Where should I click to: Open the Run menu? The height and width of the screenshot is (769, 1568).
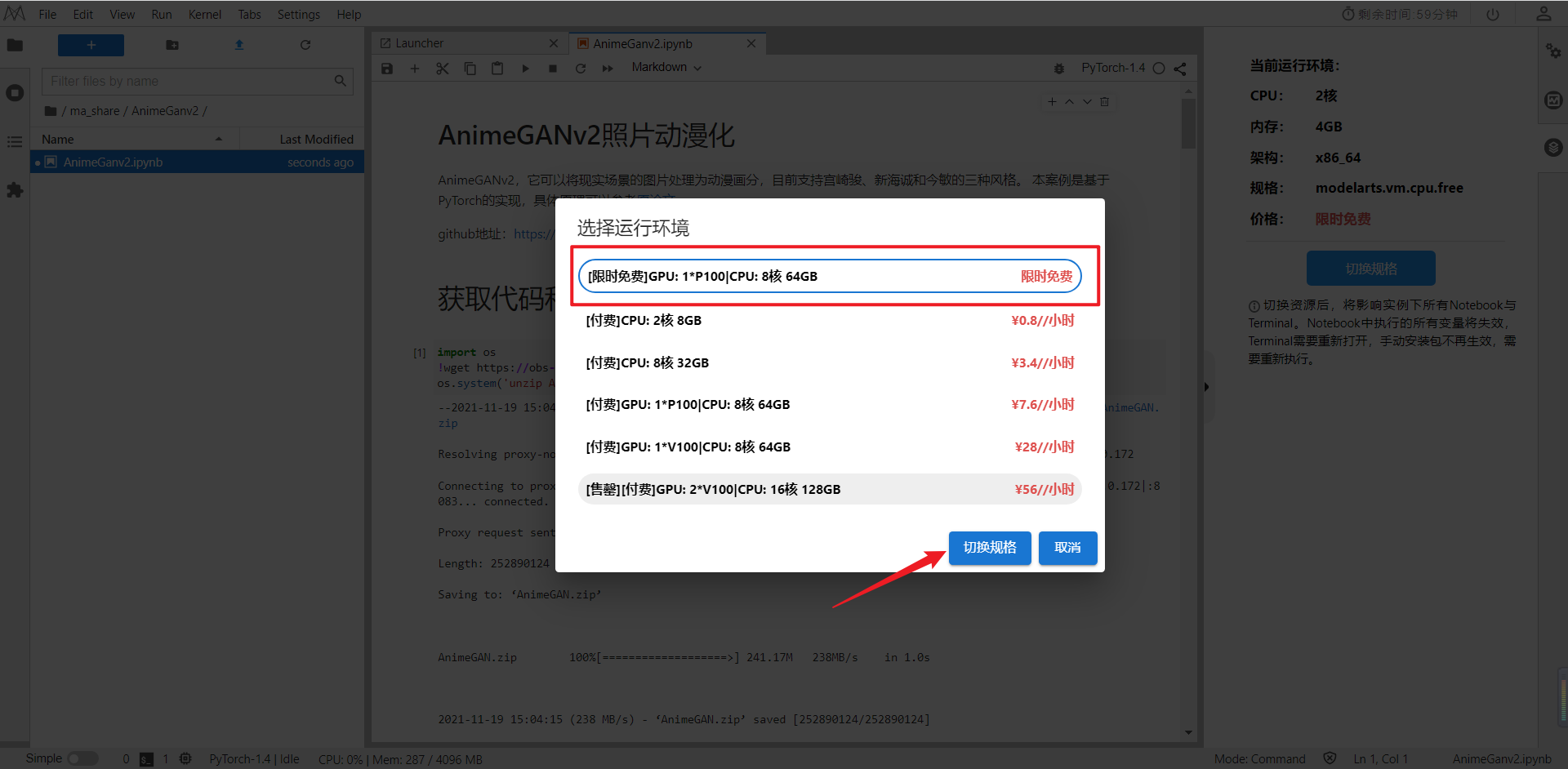click(x=162, y=15)
